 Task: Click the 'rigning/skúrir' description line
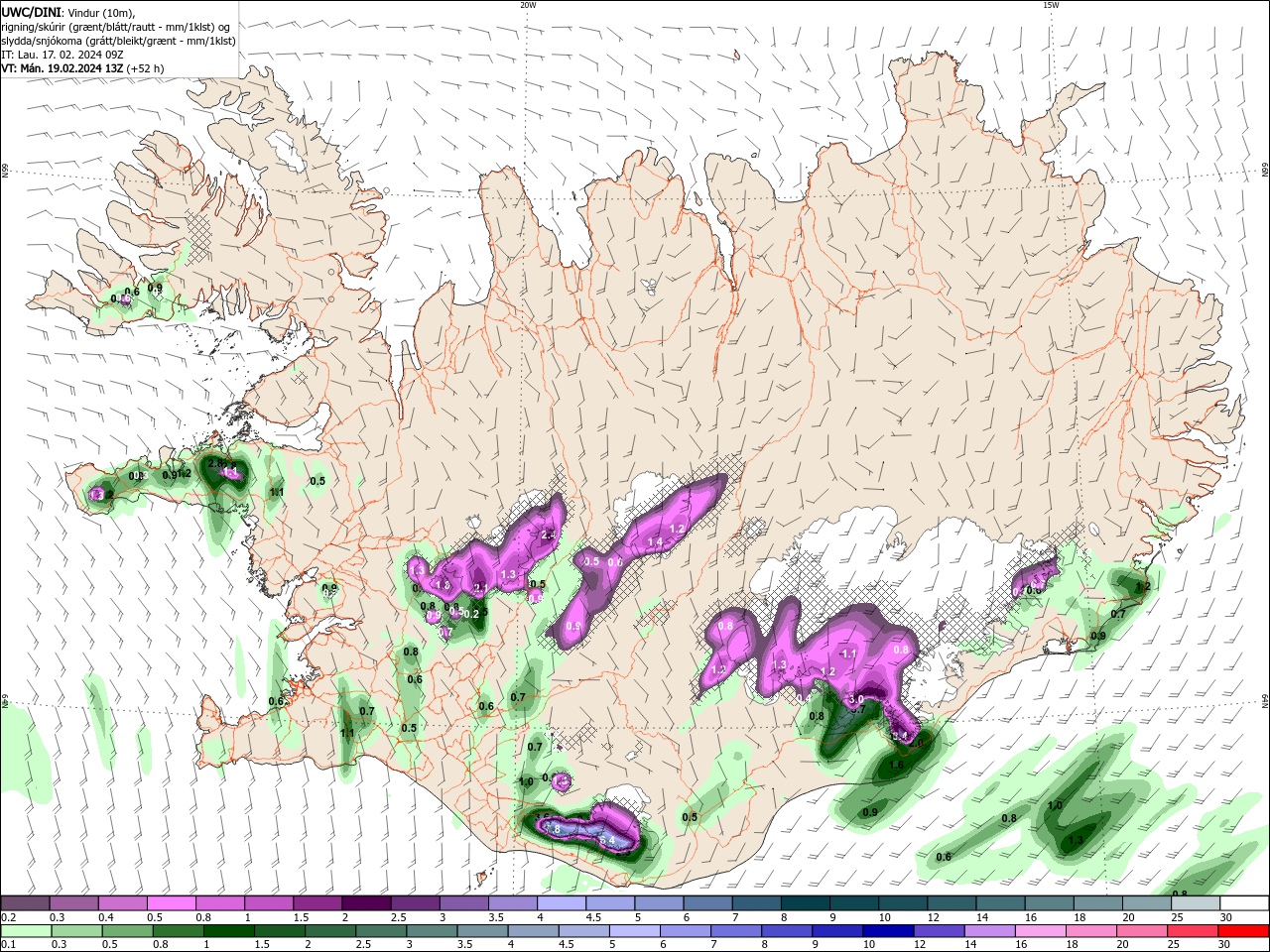115,27
